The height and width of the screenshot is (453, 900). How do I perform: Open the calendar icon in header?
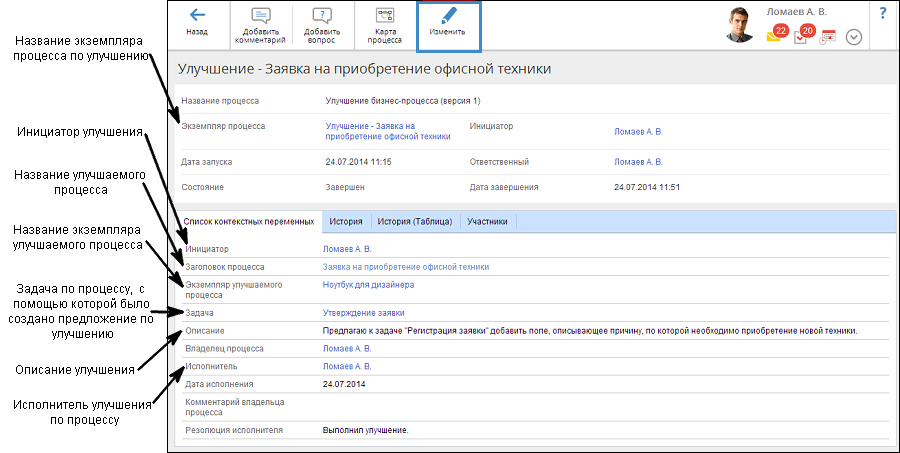point(827,37)
